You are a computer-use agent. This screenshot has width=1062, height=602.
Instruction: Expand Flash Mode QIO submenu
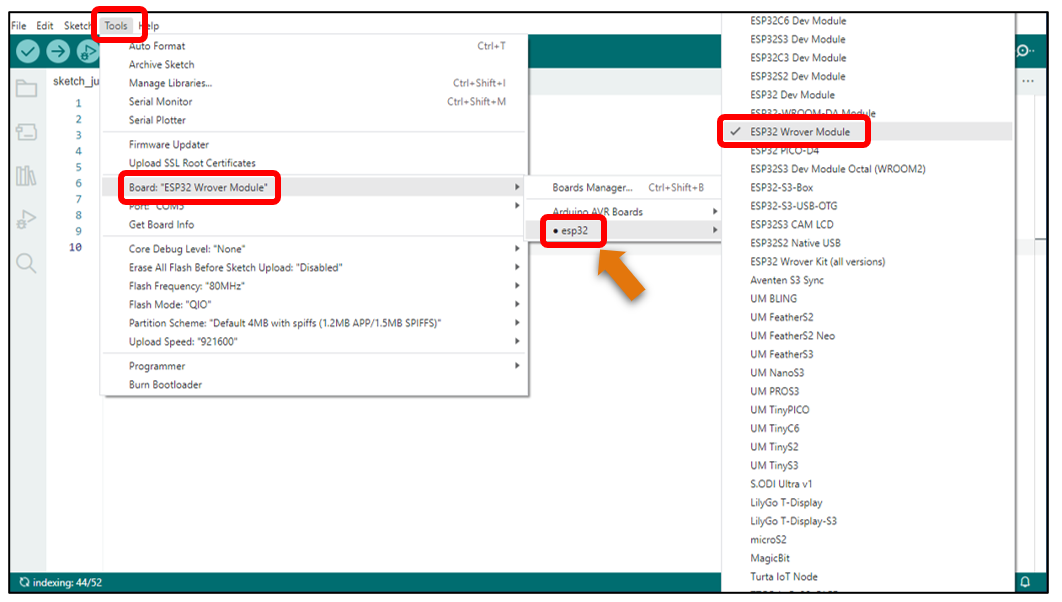314,305
